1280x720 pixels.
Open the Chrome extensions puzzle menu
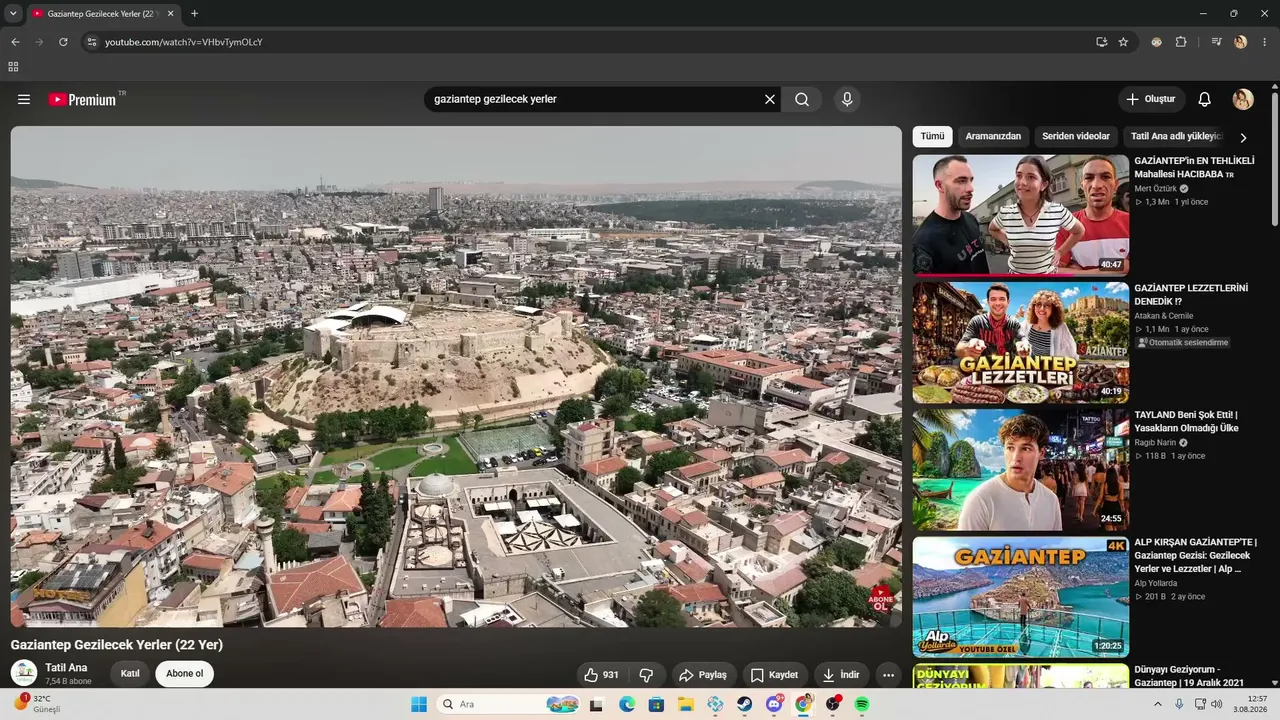1181,42
